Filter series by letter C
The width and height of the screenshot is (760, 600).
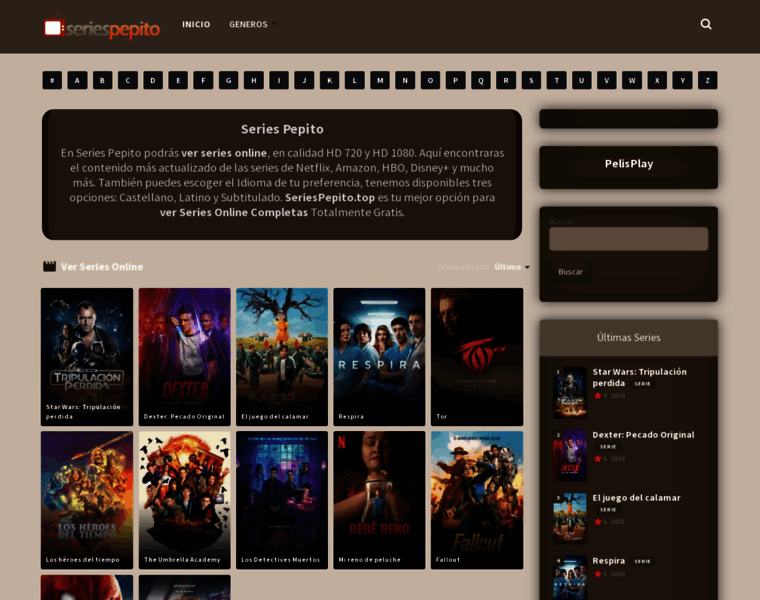(x=127, y=80)
